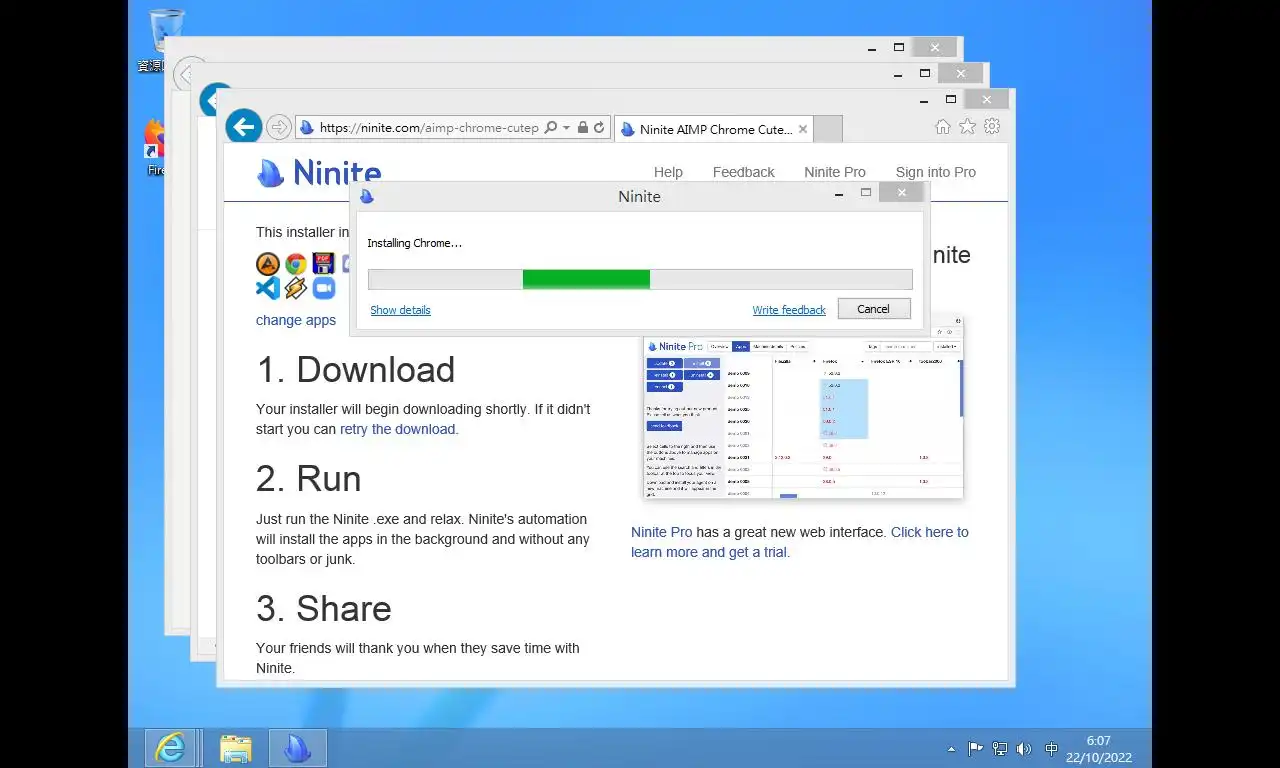1280x768 pixels.
Task: Close the Ninite AIMP Chrome tab
Action: click(x=802, y=129)
